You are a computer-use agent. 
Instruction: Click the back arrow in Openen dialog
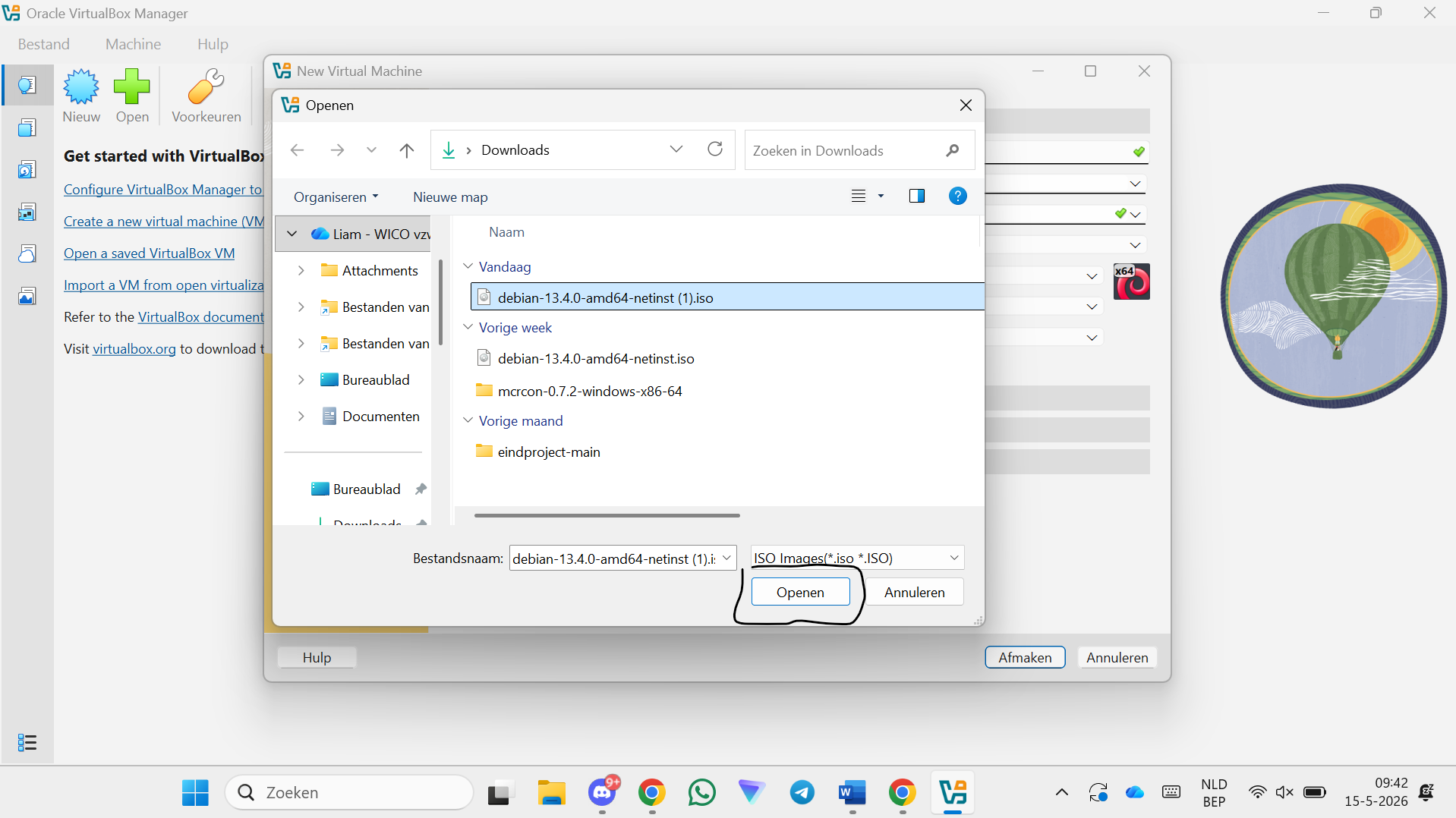297,150
